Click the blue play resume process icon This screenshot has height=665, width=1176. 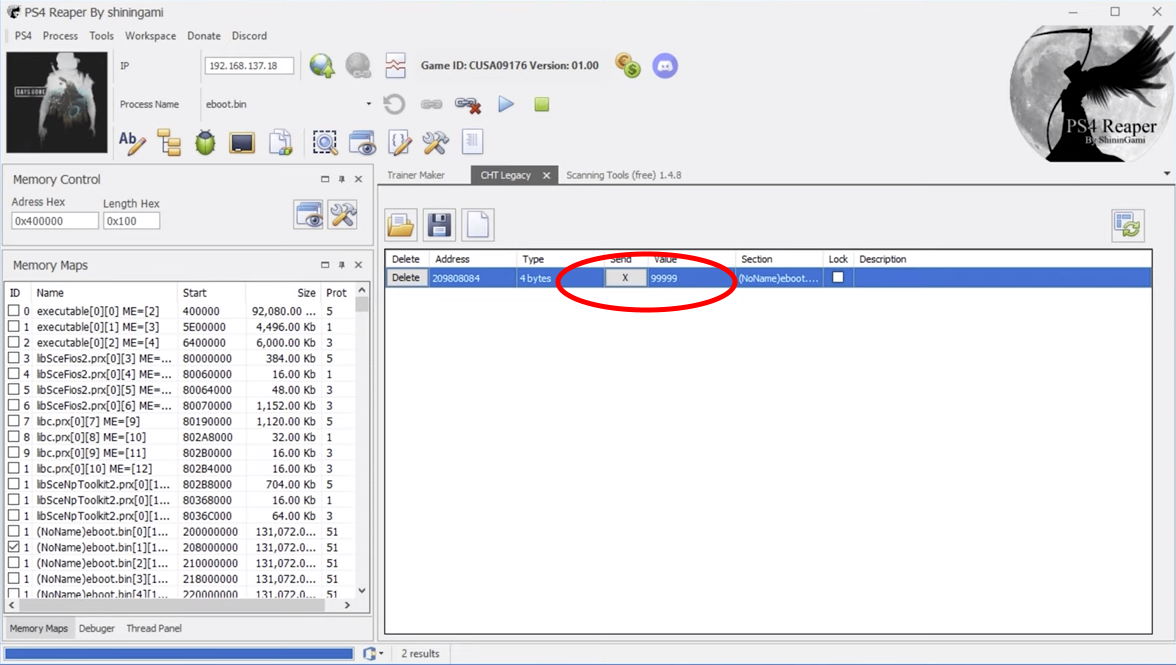point(506,104)
